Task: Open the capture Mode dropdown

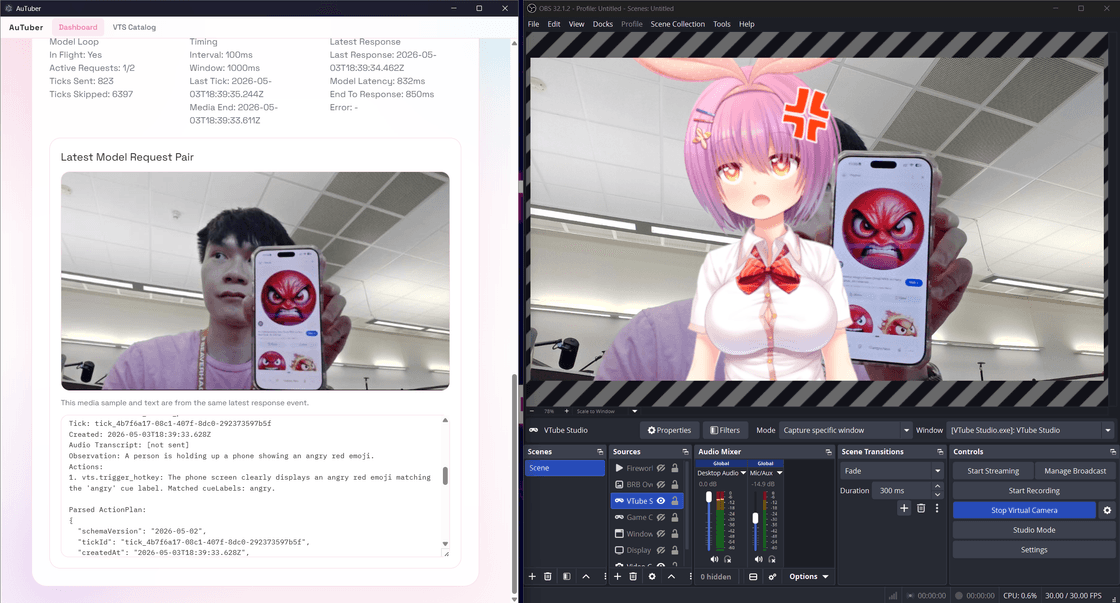Action: tap(846, 430)
